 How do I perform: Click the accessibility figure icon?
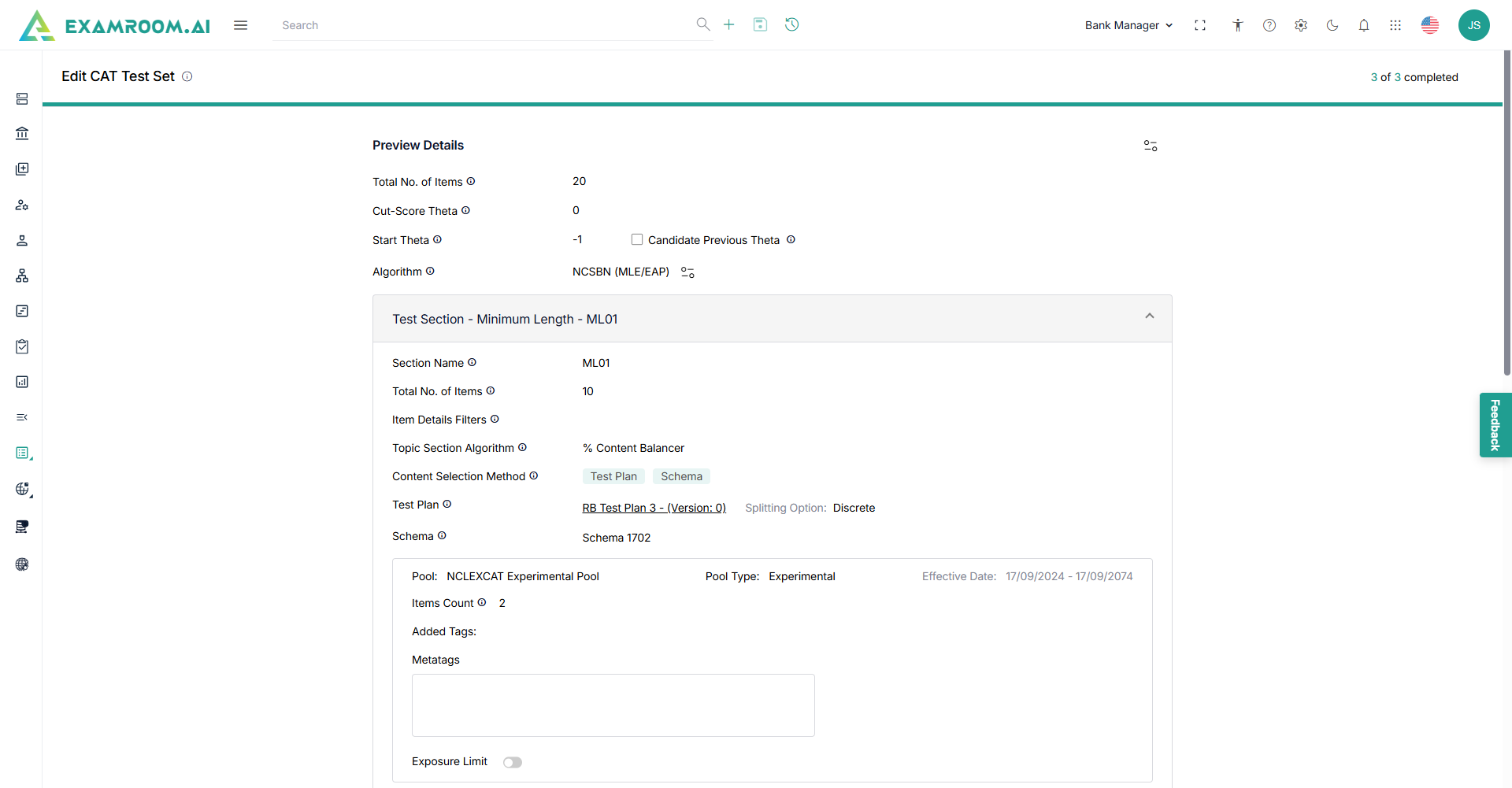pos(1238,25)
